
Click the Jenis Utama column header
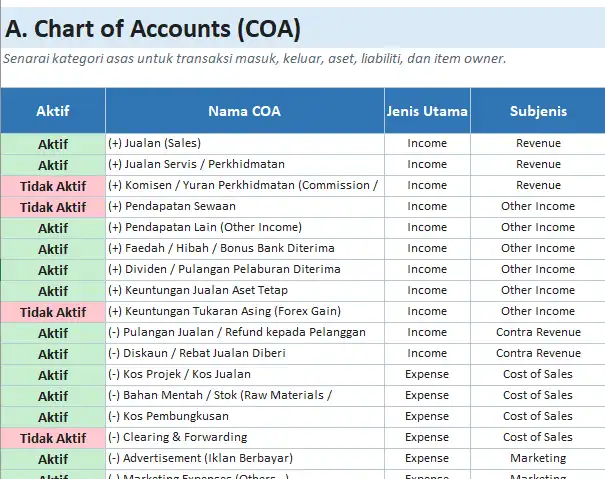pyautogui.click(x=427, y=111)
